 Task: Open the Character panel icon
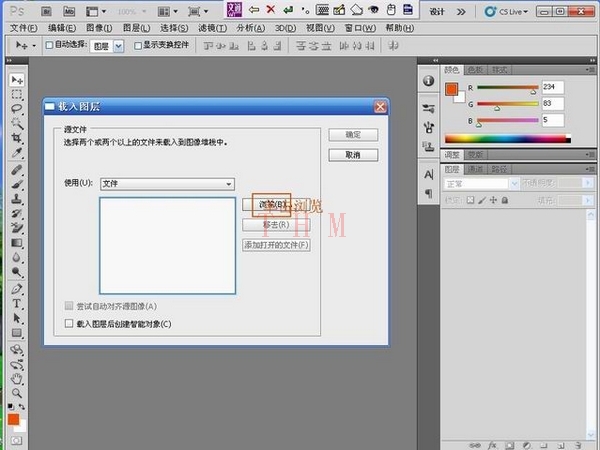[x=429, y=174]
